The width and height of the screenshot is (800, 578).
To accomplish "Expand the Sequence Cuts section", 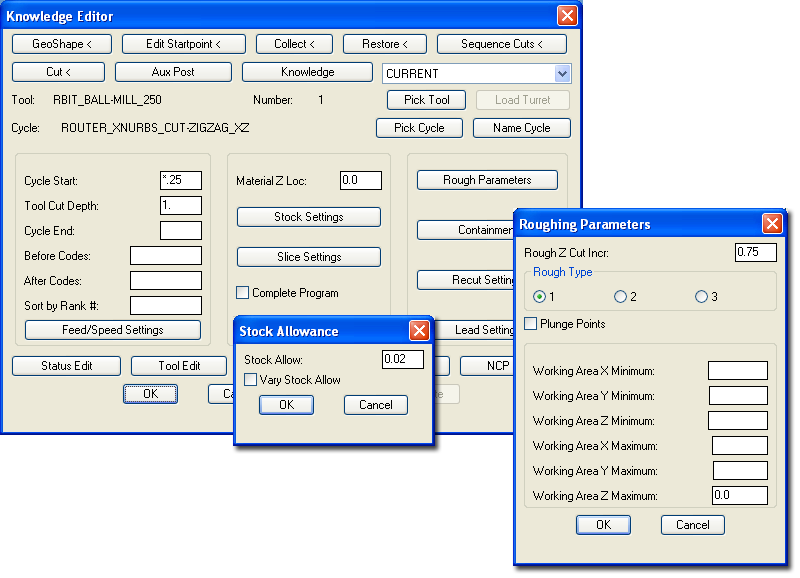I will 500,43.
